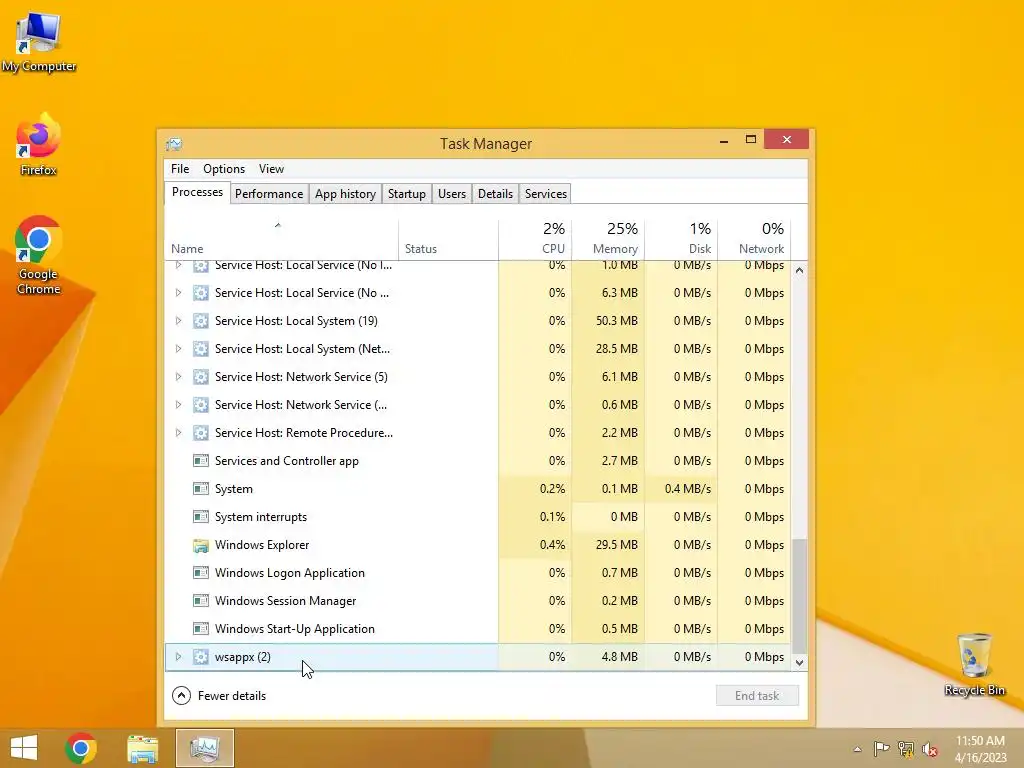Switch to the Performance tab

[269, 194]
